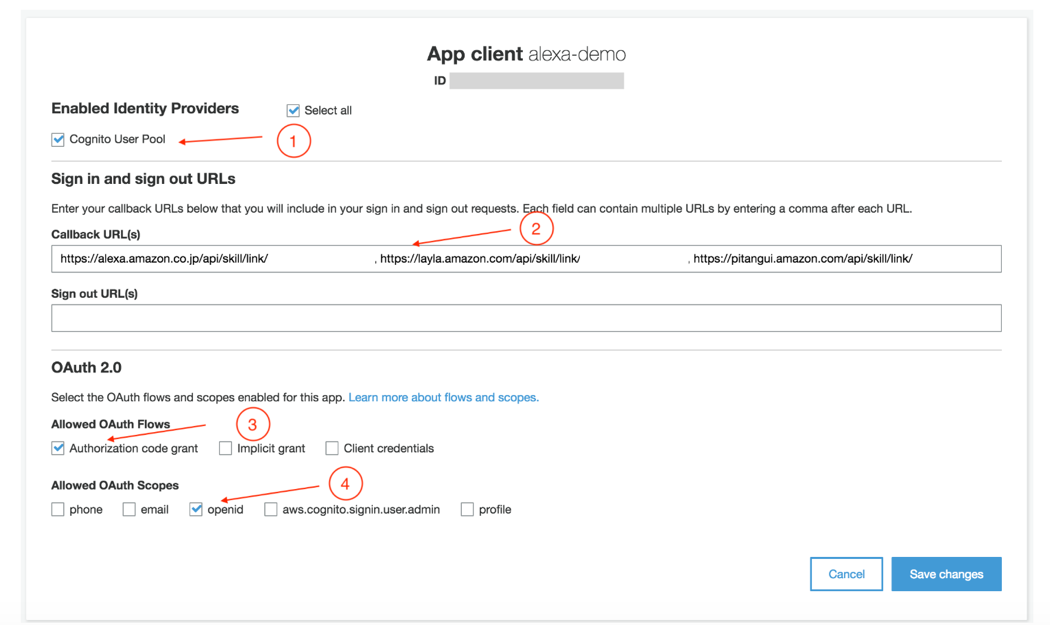Click the greyed-out App client ID field

point(536,81)
